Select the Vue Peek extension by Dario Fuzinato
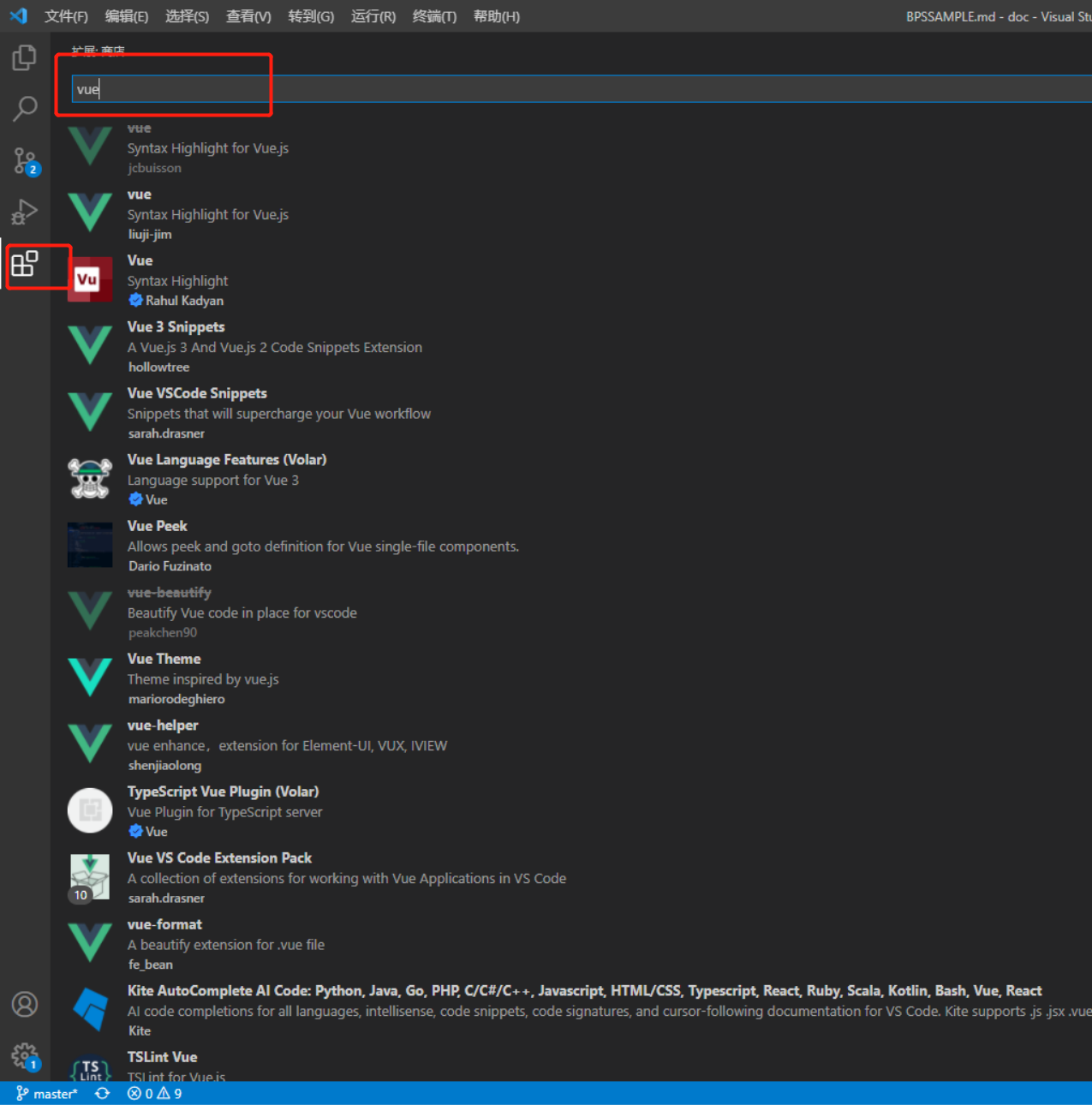 157,525
